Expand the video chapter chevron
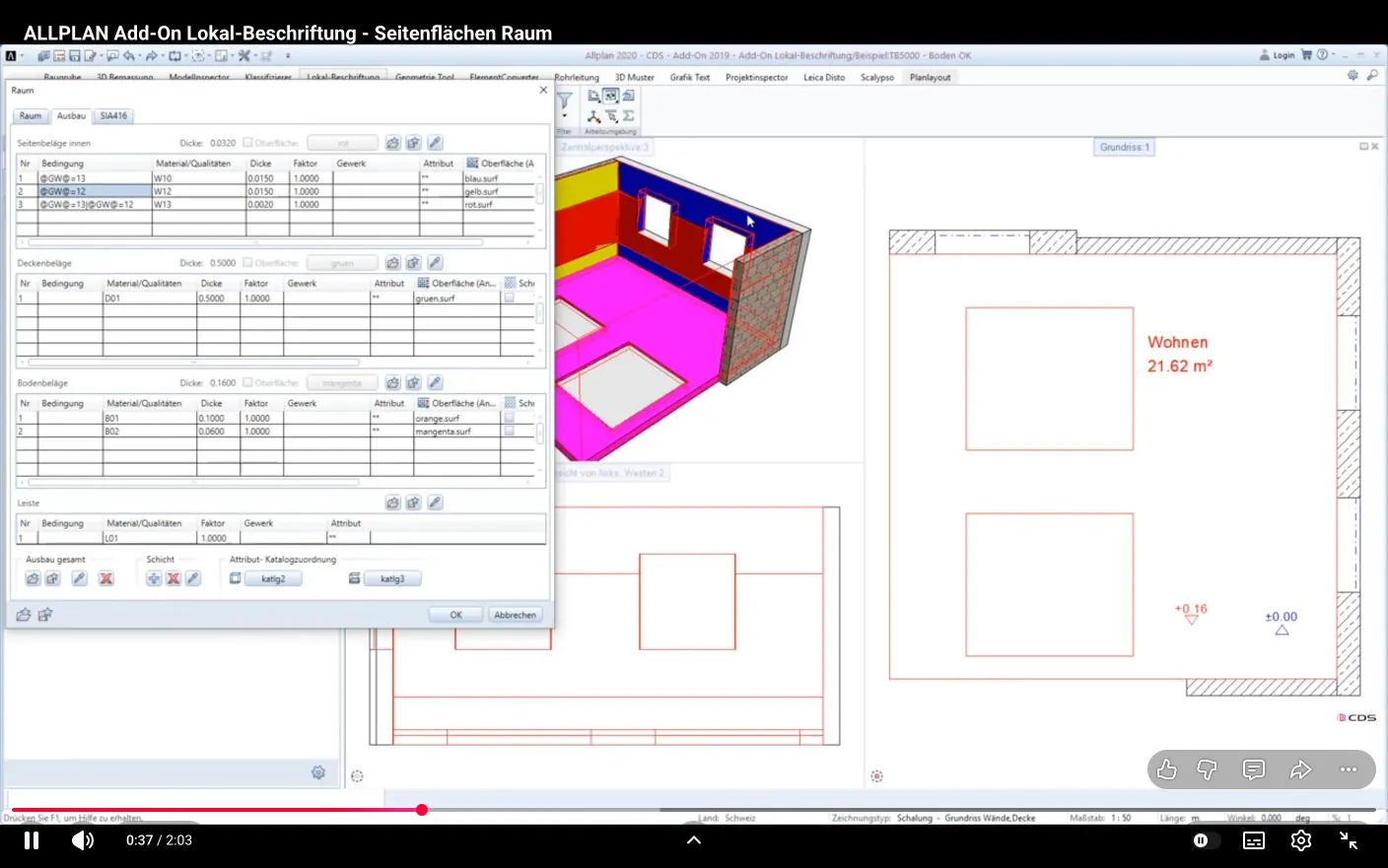Viewport: 1388px width, 868px height. (694, 840)
